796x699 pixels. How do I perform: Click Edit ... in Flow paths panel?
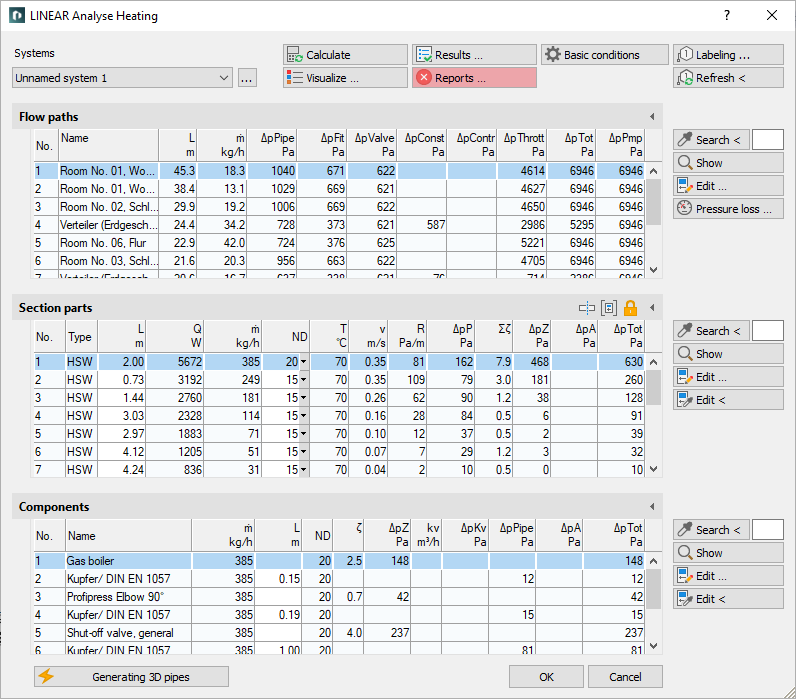[728, 186]
